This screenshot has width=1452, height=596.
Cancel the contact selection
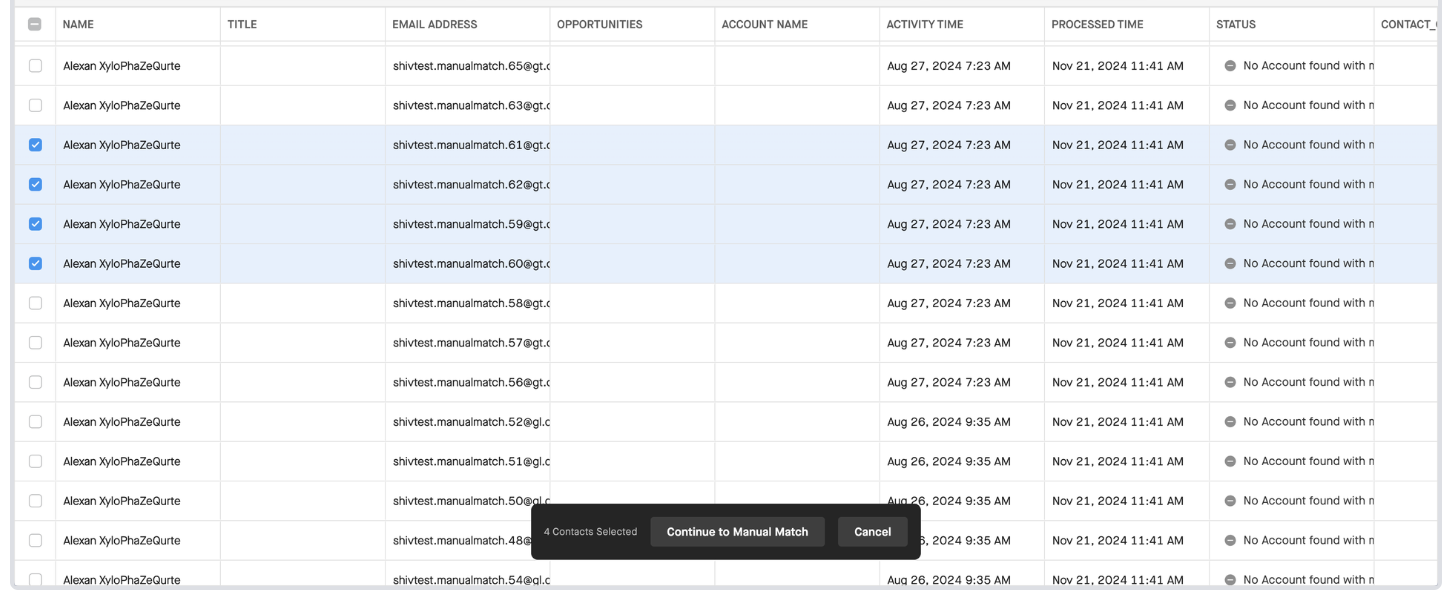pyautogui.click(x=873, y=532)
